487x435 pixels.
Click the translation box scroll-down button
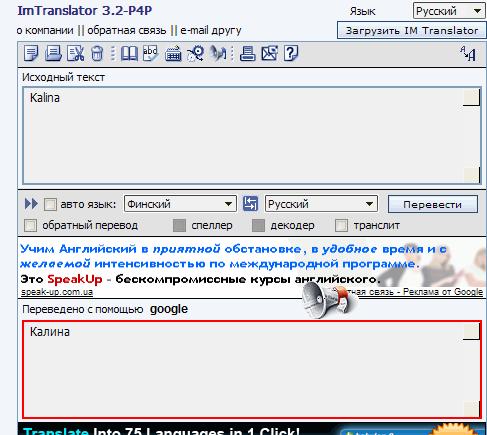[x=471, y=408]
